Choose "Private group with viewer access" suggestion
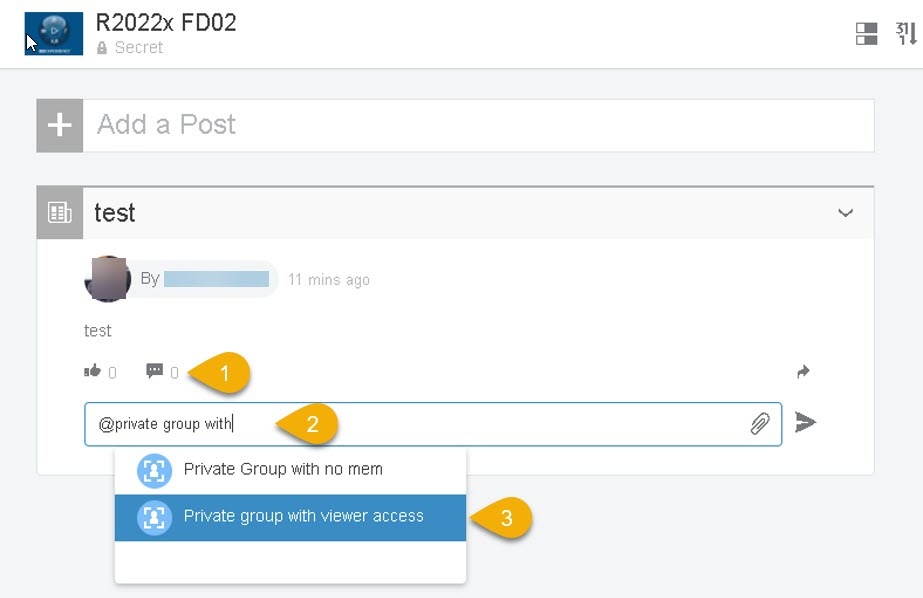 click(303, 517)
